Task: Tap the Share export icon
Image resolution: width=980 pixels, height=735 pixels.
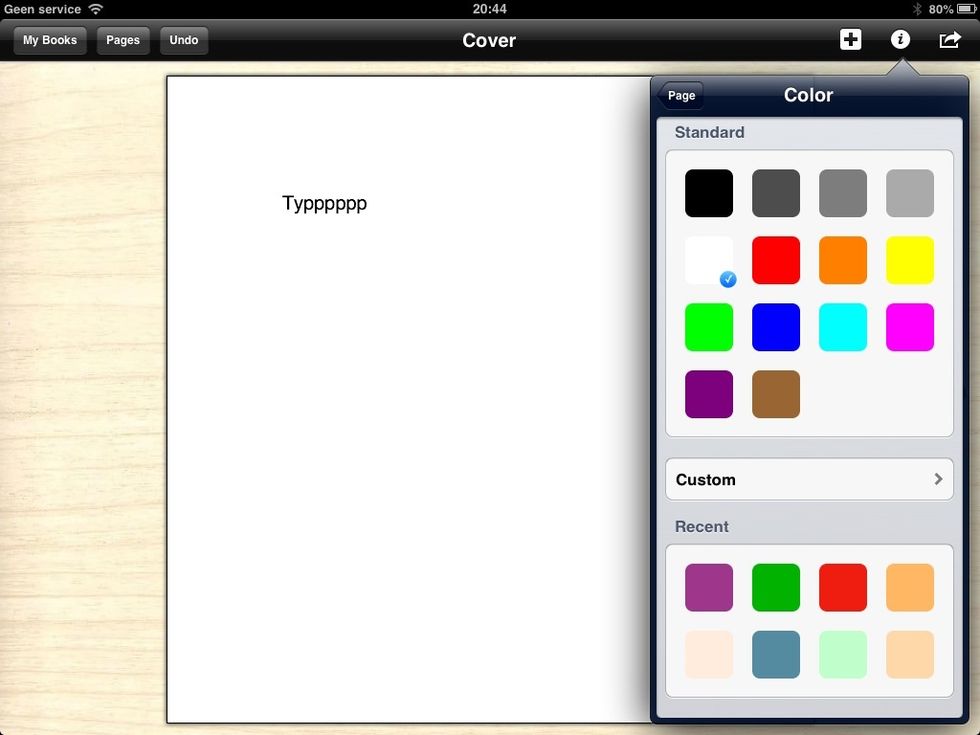Action: tap(948, 40)
